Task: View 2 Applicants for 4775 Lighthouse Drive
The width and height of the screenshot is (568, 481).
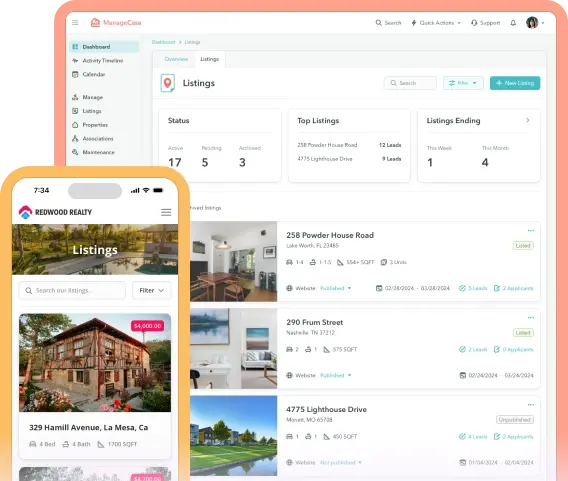Action: tap(514, 436)
